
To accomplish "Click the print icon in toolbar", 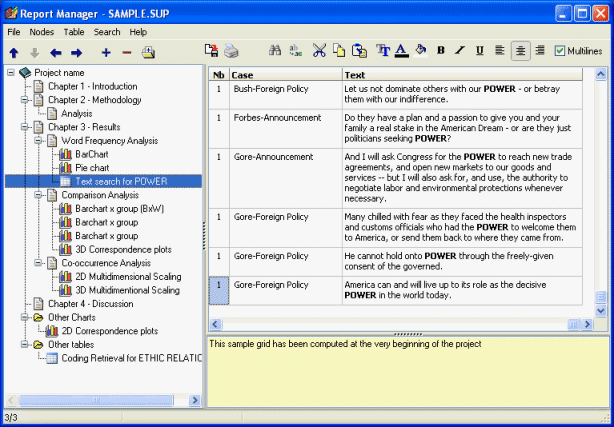I will click(231, 51).
